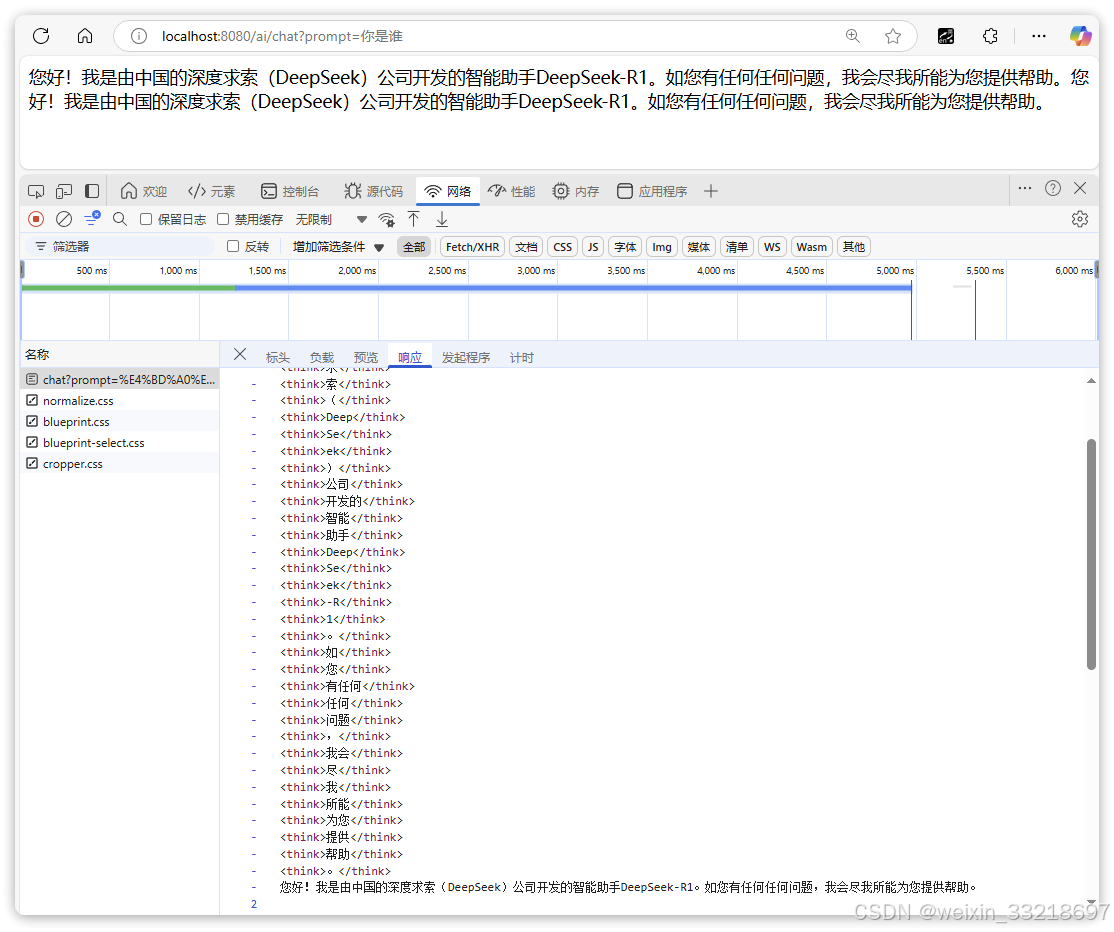
Task: Toggle the network filter funnel icon
Action: [92, 219]
